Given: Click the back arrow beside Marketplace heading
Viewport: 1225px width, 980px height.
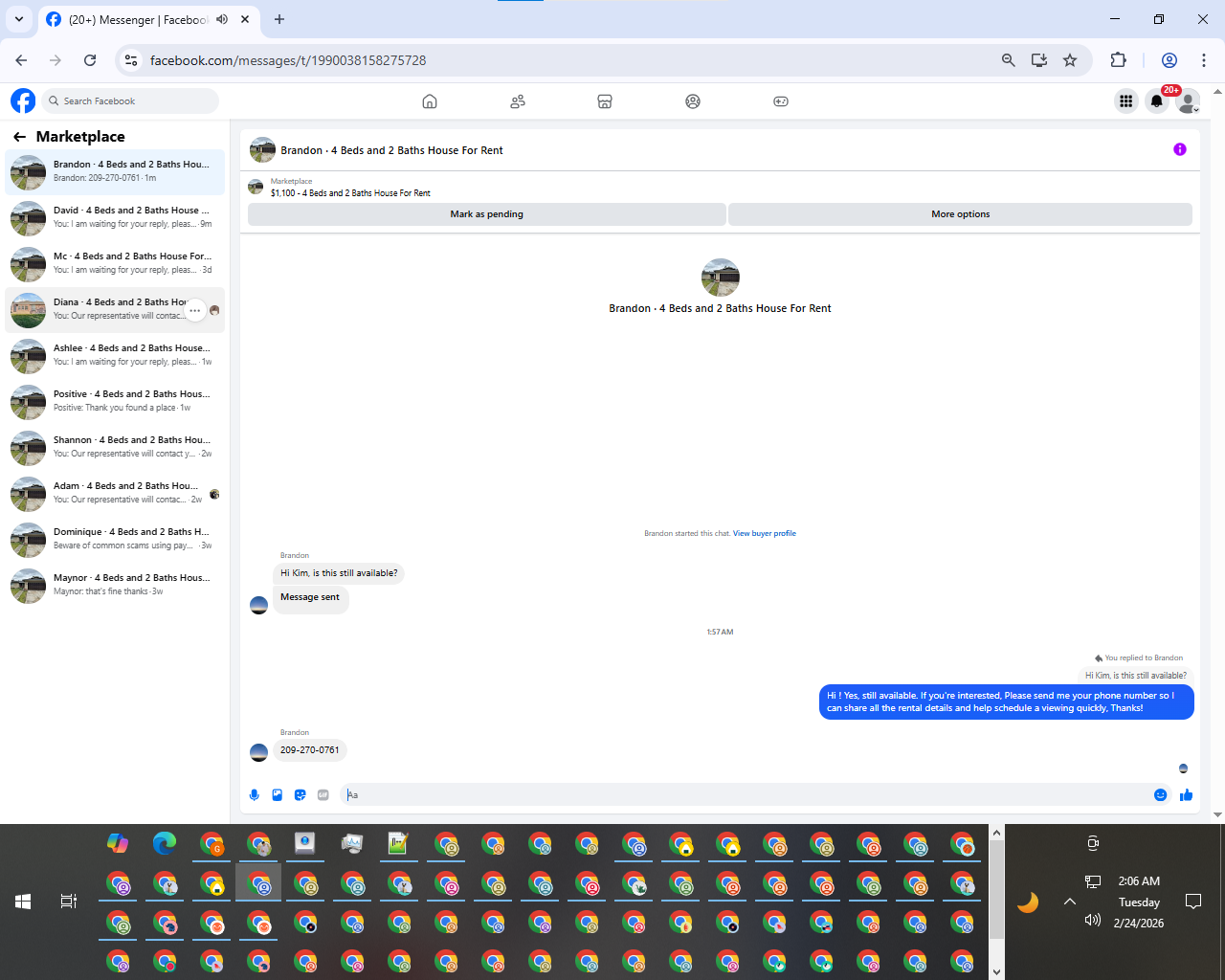Looking at the screenshot, I should (x=19, y=137).
